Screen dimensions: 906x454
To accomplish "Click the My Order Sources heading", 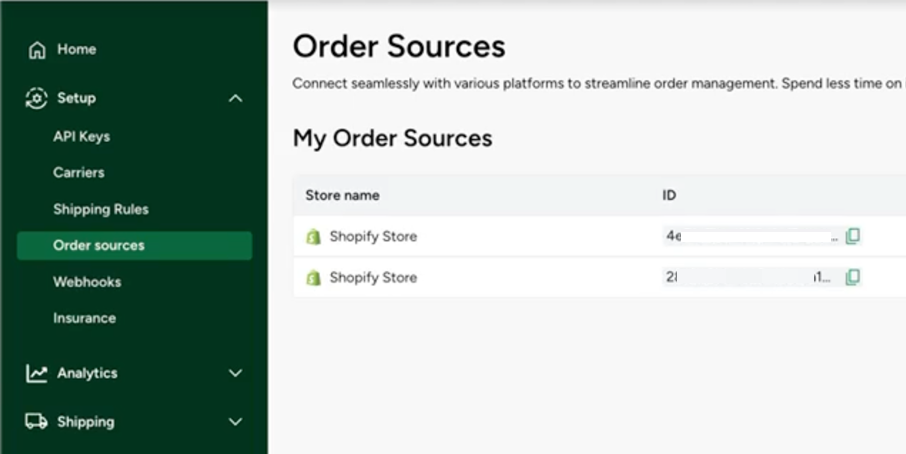I will (x=392, y=139).
